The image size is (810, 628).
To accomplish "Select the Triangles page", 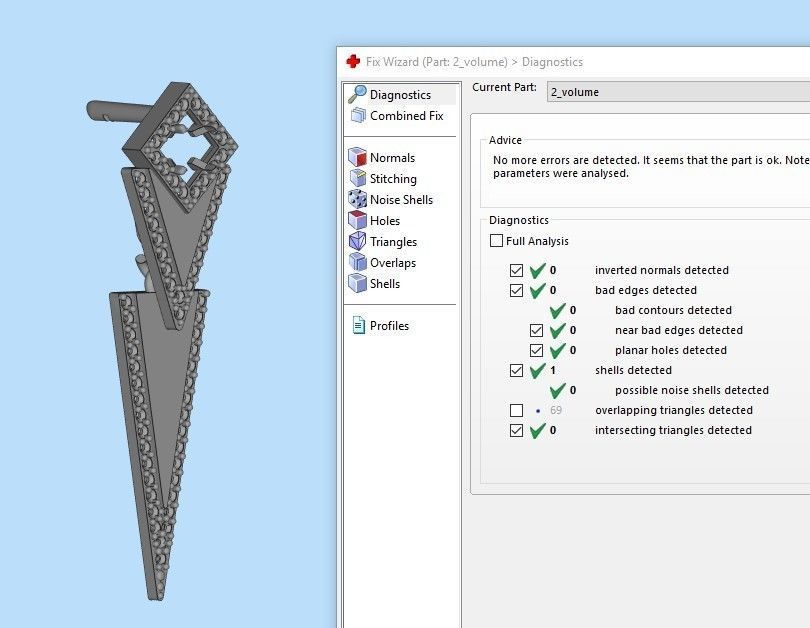I will click(393, 242).
